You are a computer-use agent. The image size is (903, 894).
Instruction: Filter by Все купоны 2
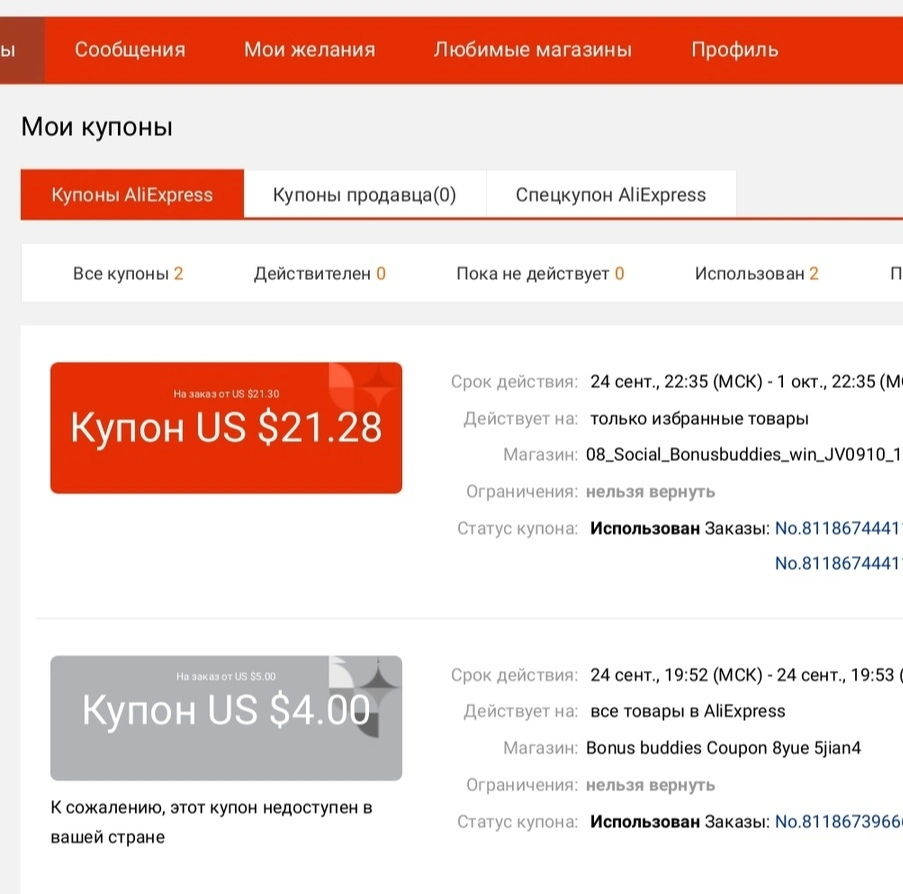tap(128, 273)
